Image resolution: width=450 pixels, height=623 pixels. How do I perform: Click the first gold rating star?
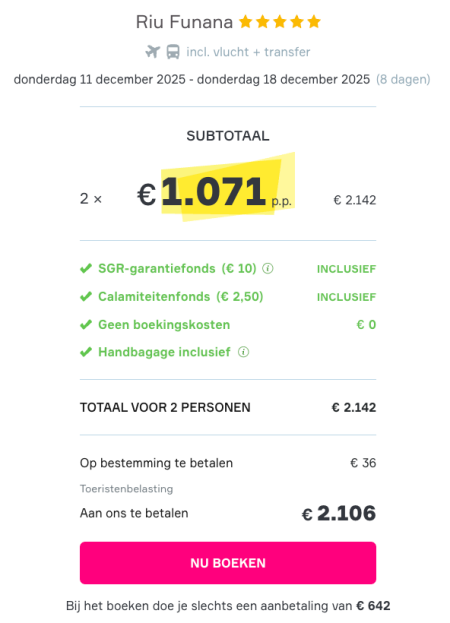click(245, 21)
